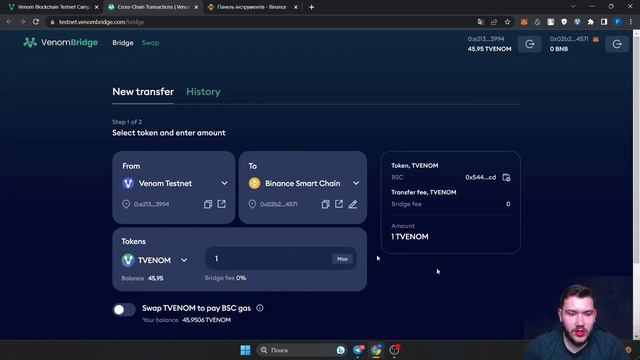Close the Cross-Chain Transactions tab
Screen dimensions: 640x360
pyautogui.click(x=196, y=7)
